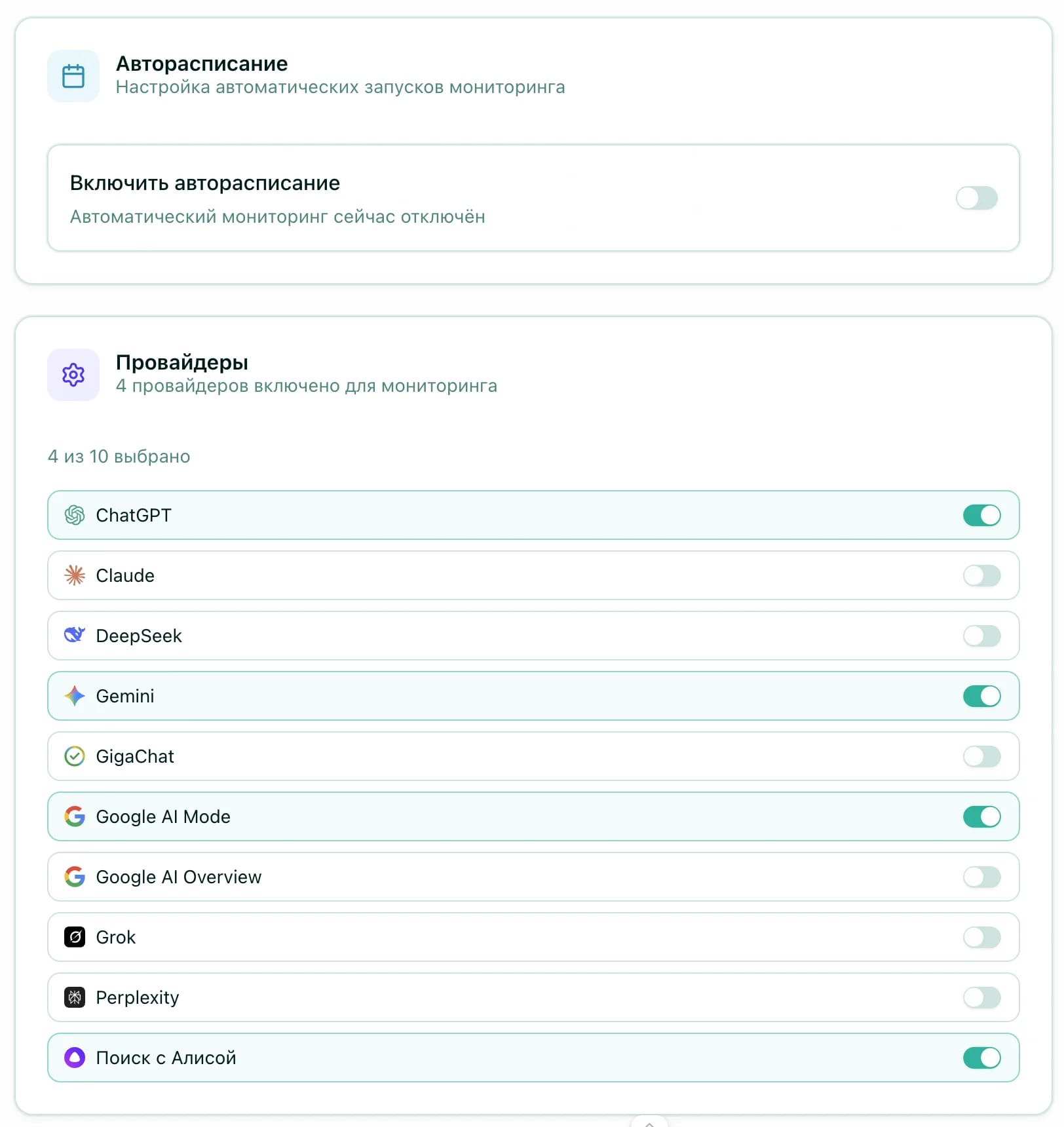Click the GigaChat checkmark icon
The height and width of the screenshot is (1127, 1064).
click(x=75, y=757)
